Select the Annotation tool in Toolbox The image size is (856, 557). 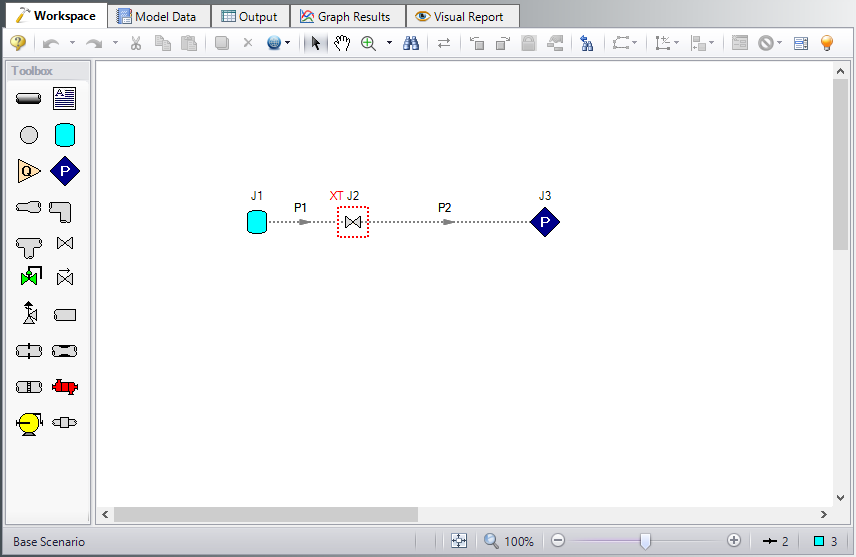65,98
